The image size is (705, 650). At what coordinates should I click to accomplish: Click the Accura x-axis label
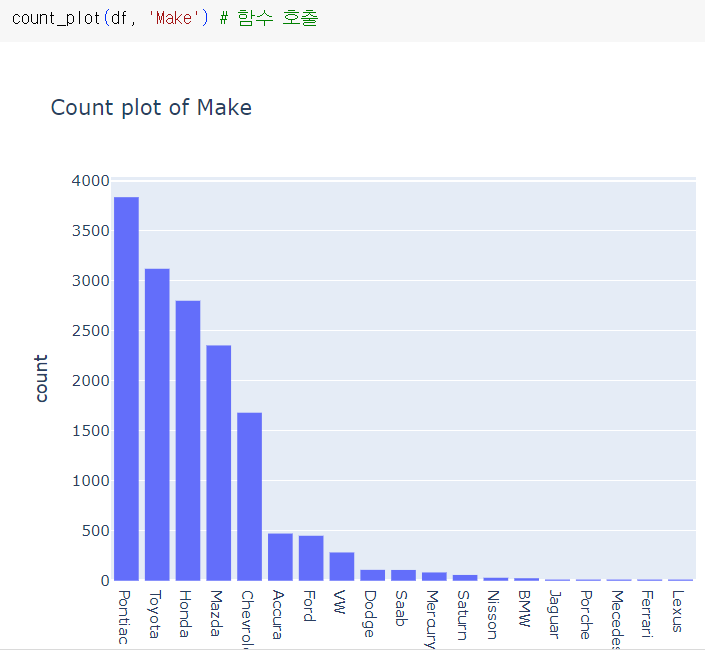[x=277, y=614]
